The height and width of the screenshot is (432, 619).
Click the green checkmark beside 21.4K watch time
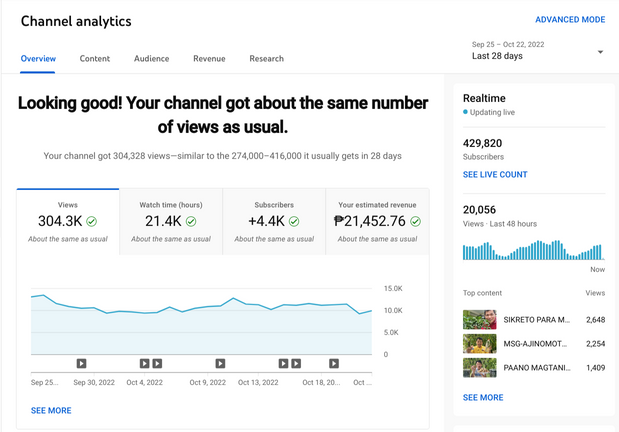coord(191,221)
